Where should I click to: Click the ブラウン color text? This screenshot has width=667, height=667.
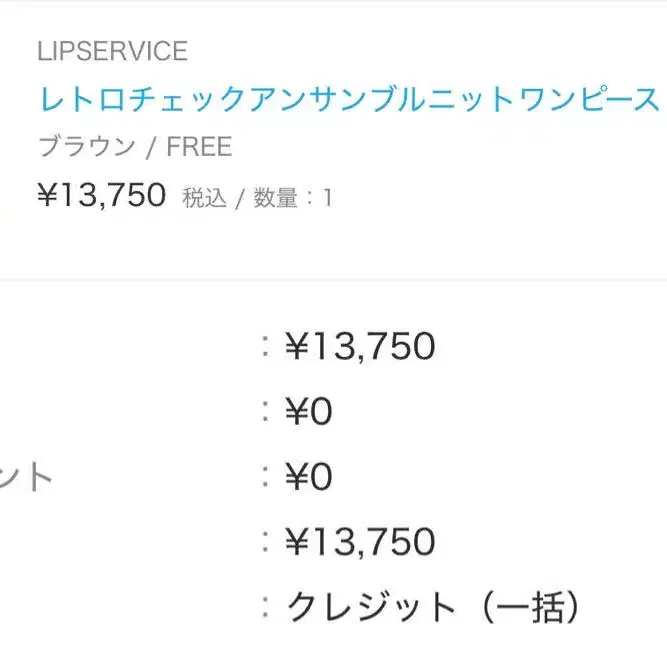coord(86,147)
